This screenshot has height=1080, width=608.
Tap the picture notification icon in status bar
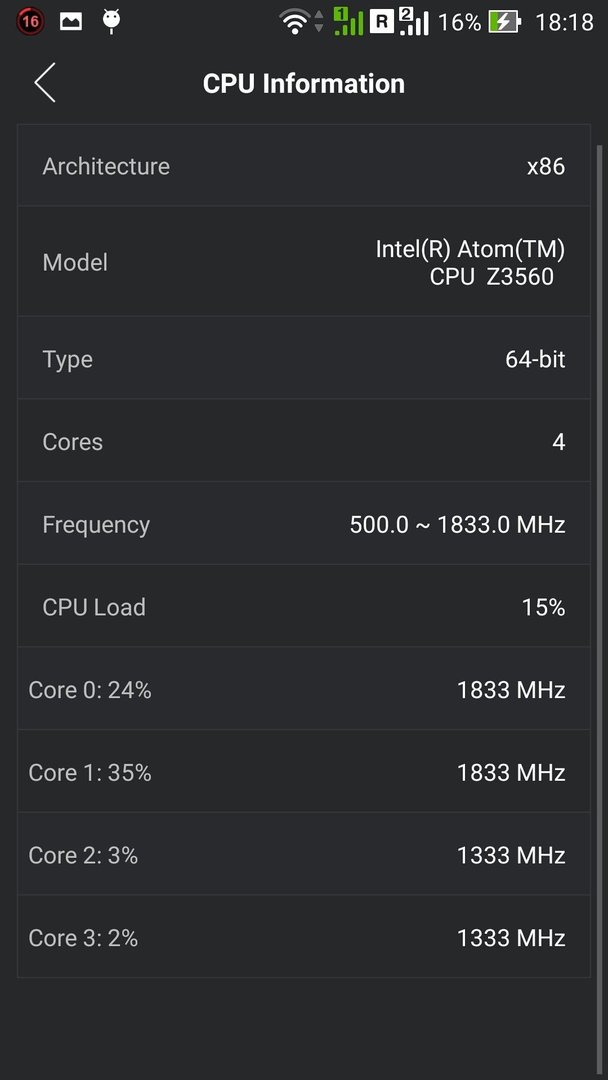point(71,21)
